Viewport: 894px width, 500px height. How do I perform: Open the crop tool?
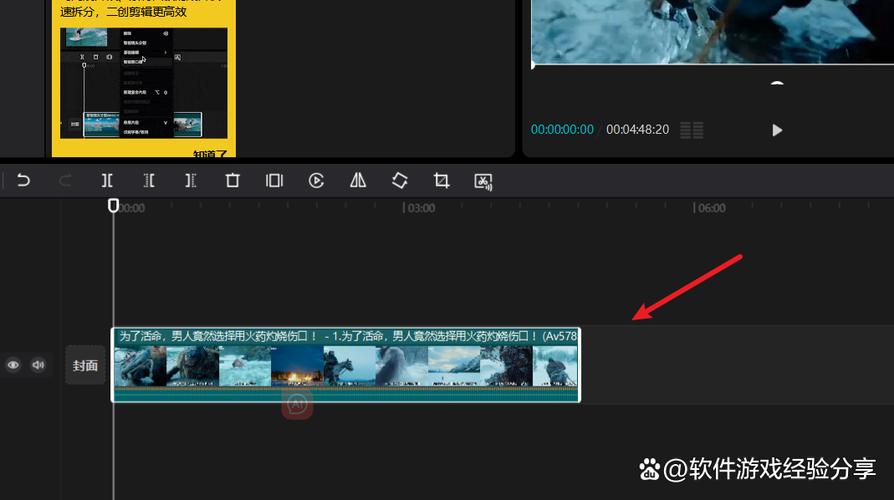pyautogui.click(x=441, y=181)
